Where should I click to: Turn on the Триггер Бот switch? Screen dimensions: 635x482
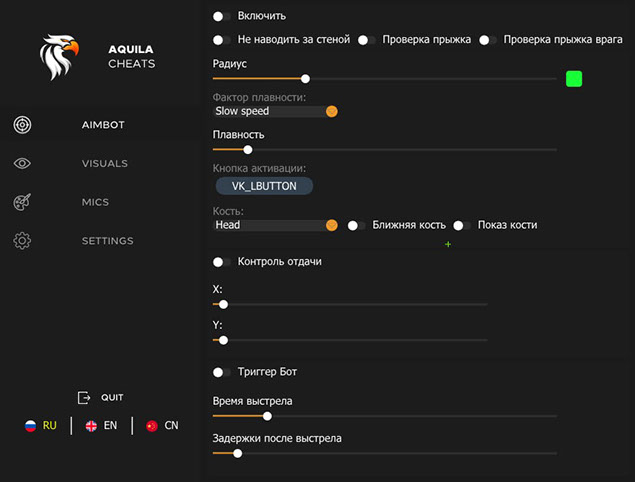pos(221,372)
